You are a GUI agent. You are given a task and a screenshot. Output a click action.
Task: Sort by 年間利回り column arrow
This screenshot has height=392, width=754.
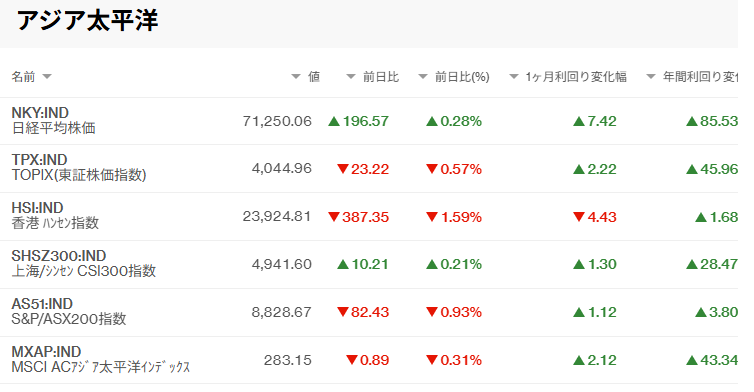(651, 76)
